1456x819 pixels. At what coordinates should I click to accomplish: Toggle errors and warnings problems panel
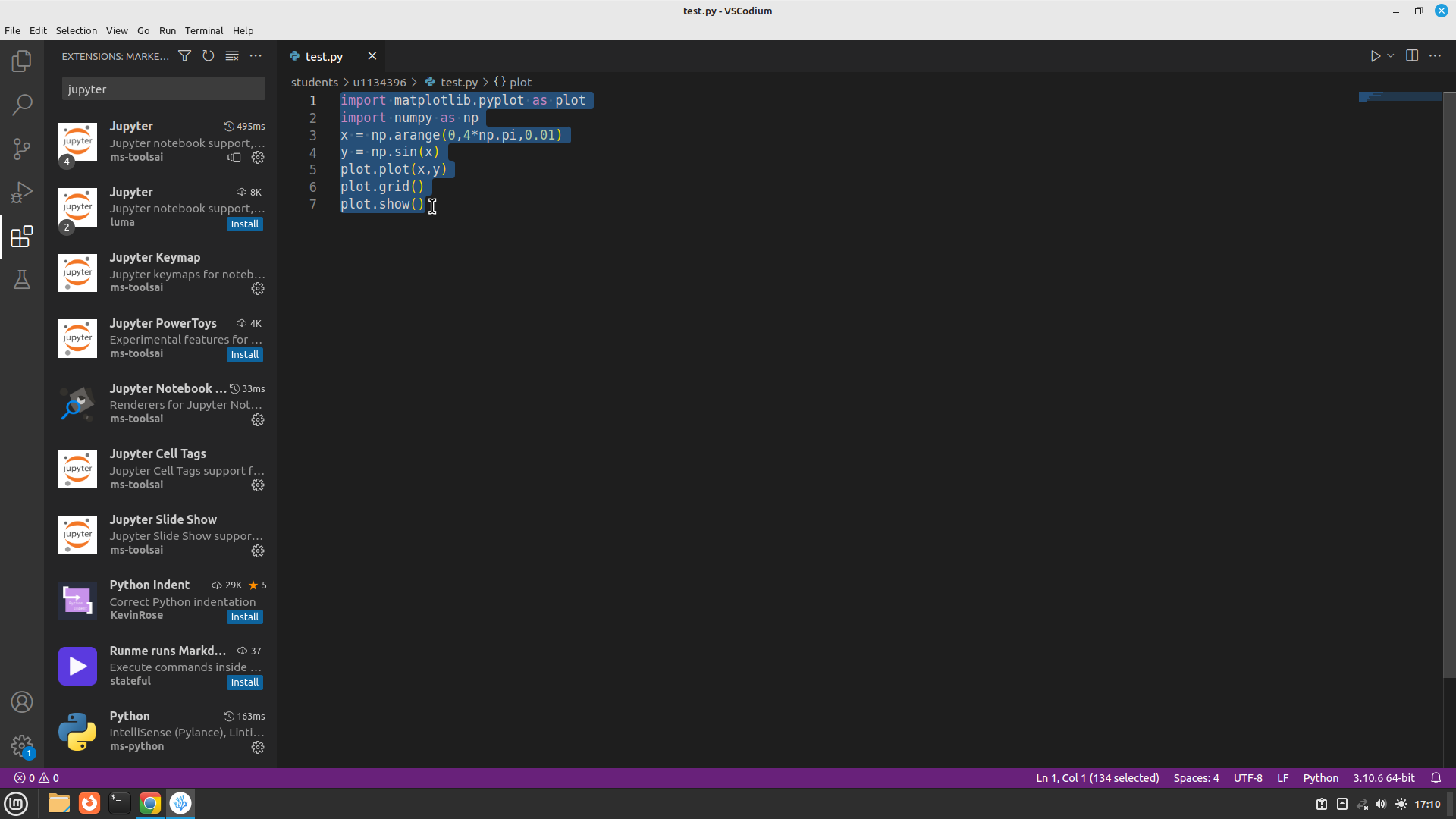(x=36, y=778)
